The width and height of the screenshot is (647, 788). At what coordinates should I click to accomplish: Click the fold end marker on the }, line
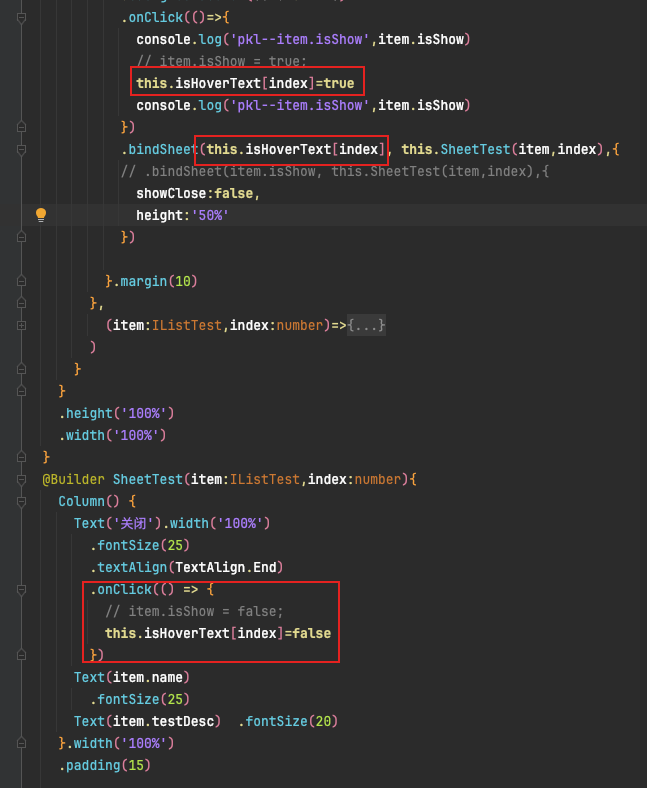tap(22, 304)
